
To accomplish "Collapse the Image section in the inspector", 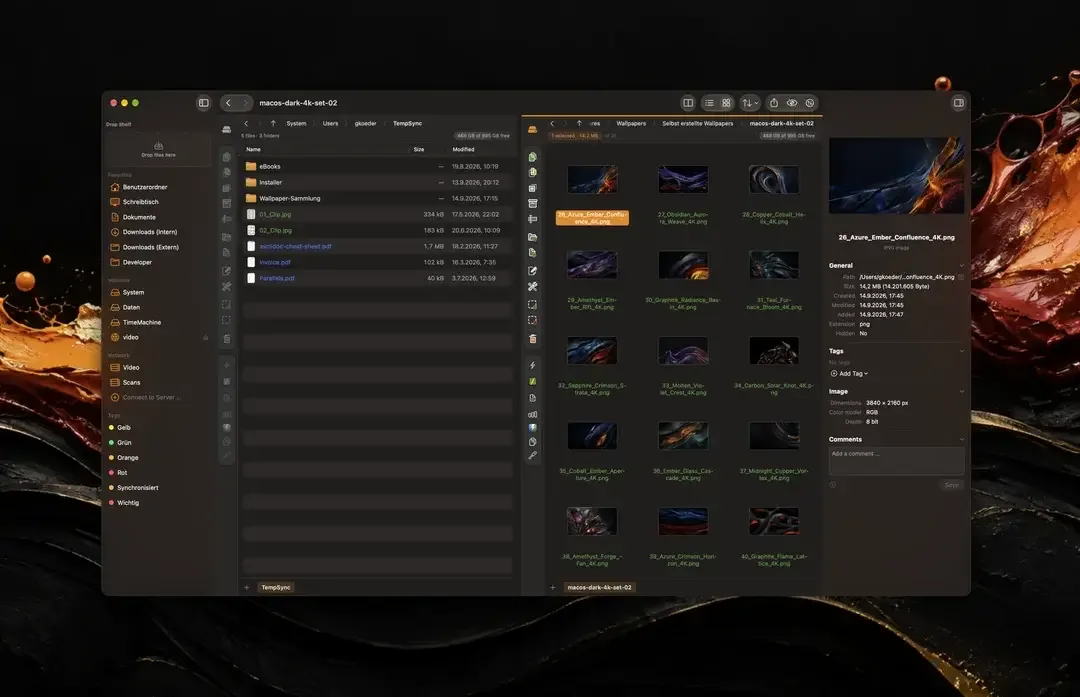I will (x=962, y=391).
